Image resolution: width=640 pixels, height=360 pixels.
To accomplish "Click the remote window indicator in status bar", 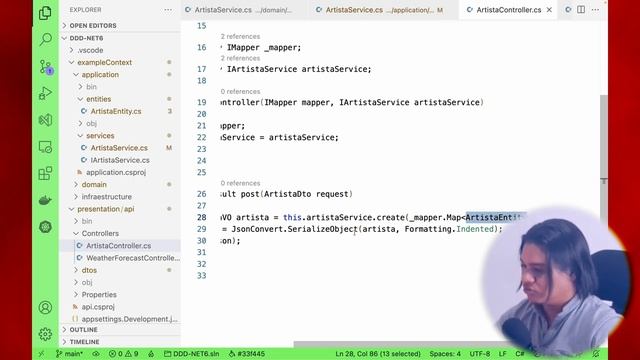I will pyautogui.click(x=41, y=354).
